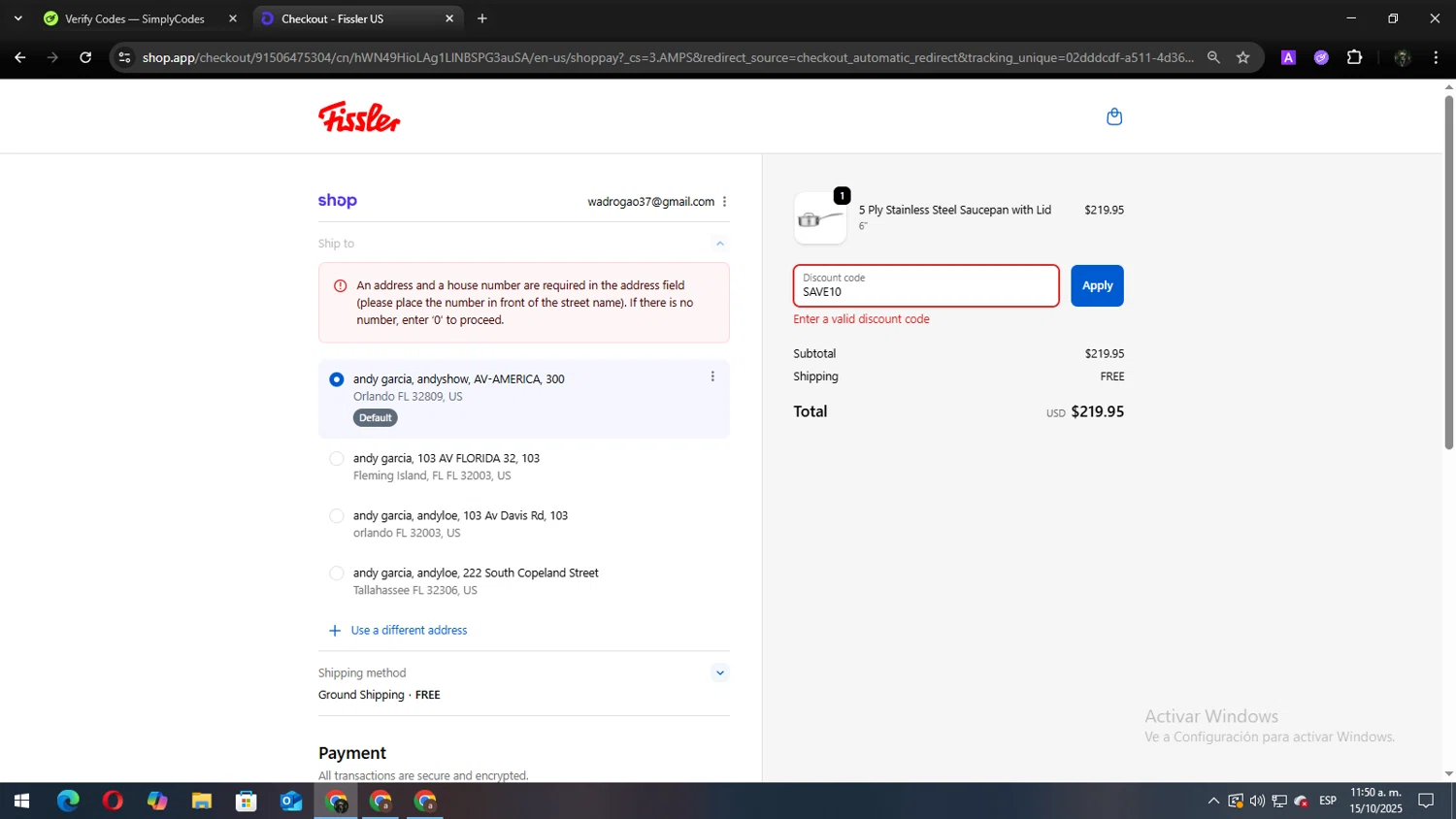
Task: Click the Total $219.95 amount
Action: [x=1097, y=411]
